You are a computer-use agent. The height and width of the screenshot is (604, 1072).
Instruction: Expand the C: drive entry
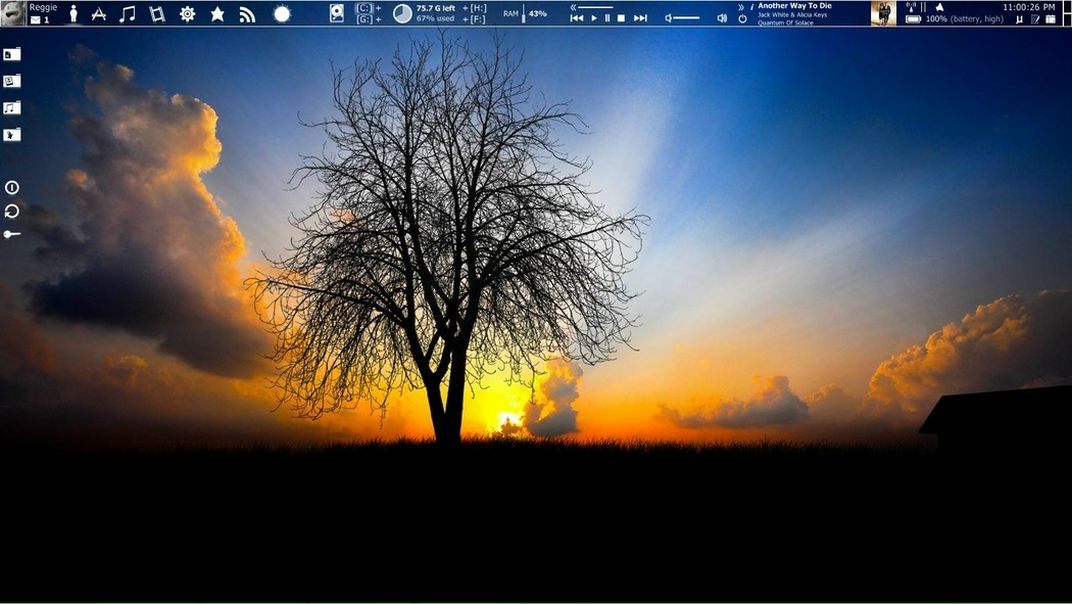tap(365, 8)
